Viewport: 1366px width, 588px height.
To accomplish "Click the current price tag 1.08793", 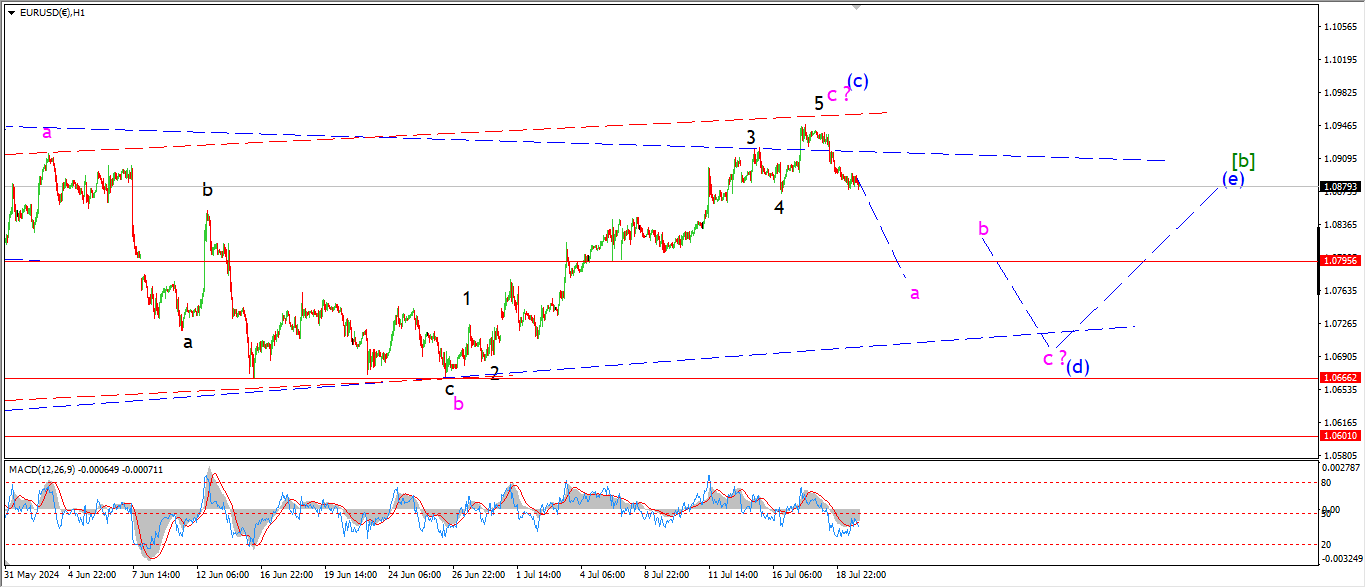I will 1339,187.
